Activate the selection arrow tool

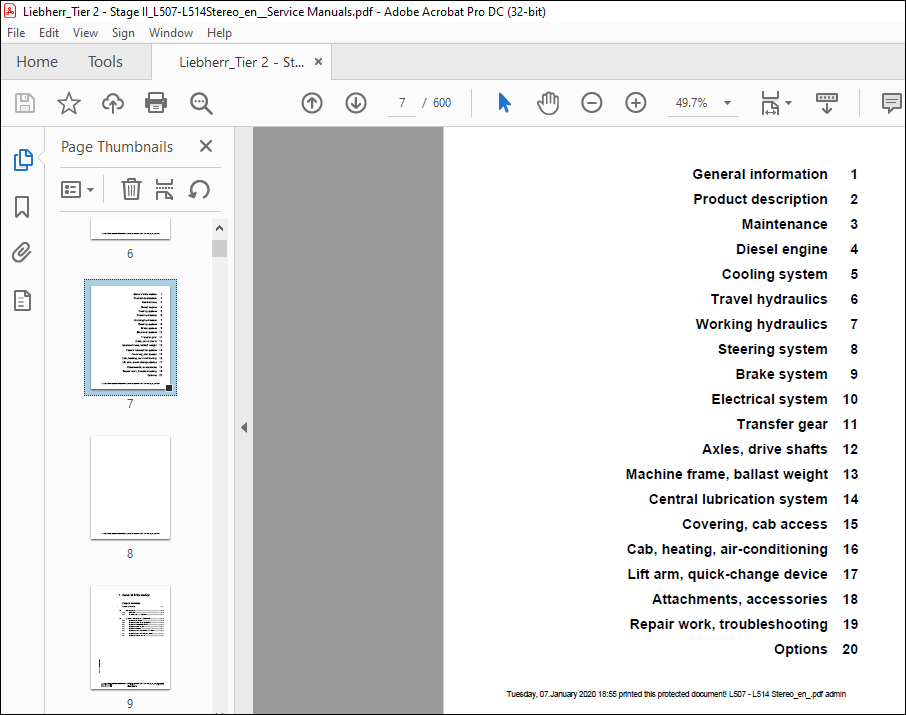tap(504, 103)
